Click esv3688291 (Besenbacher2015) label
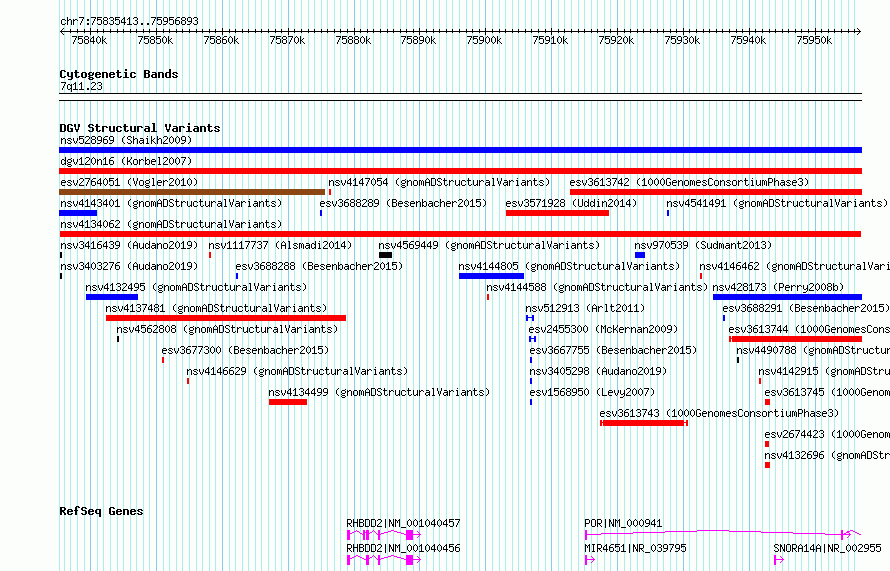This screenshot has width=890, height=571. (x=806, y=308)
